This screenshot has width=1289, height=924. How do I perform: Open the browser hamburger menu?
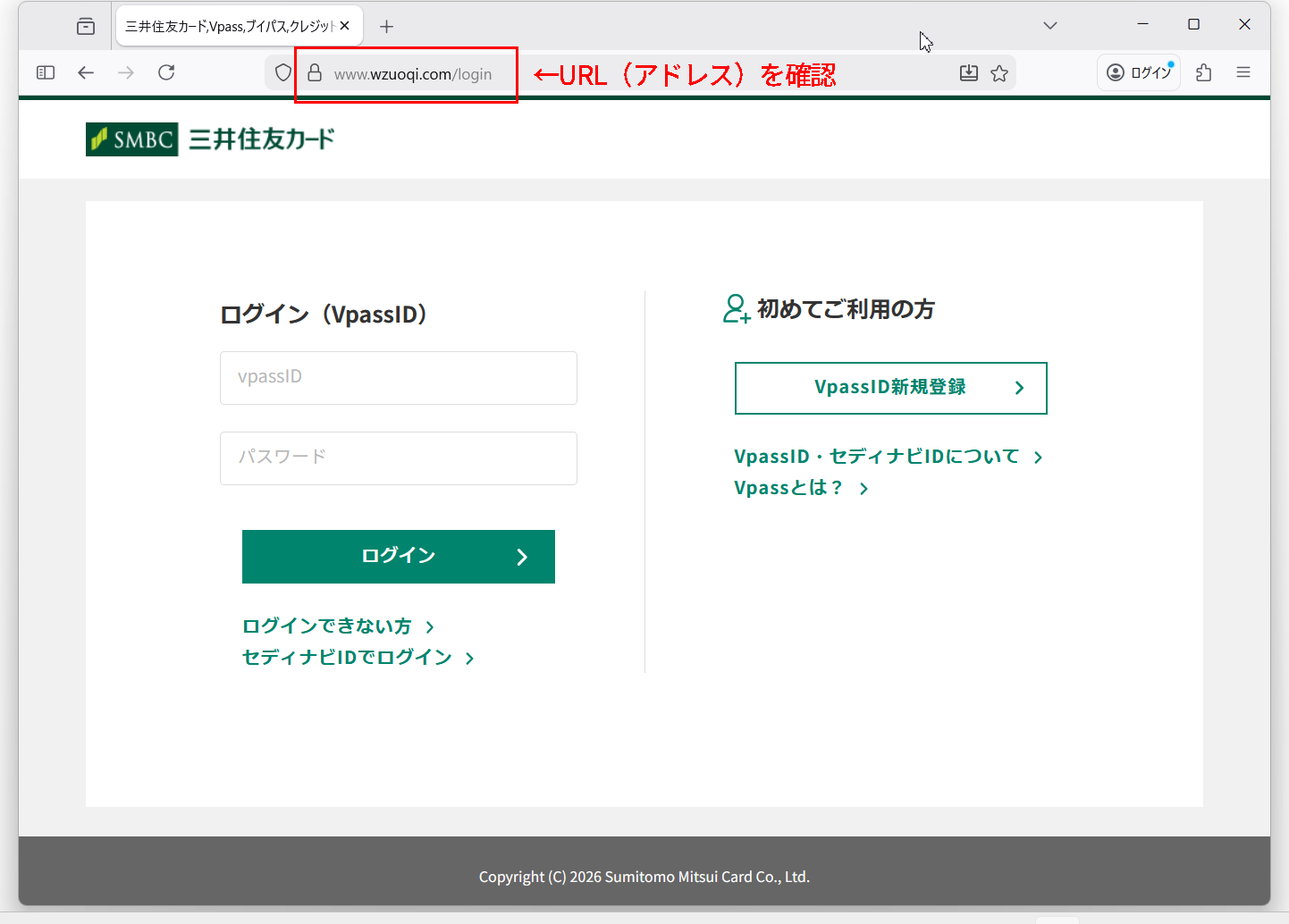pos(1243,72)
